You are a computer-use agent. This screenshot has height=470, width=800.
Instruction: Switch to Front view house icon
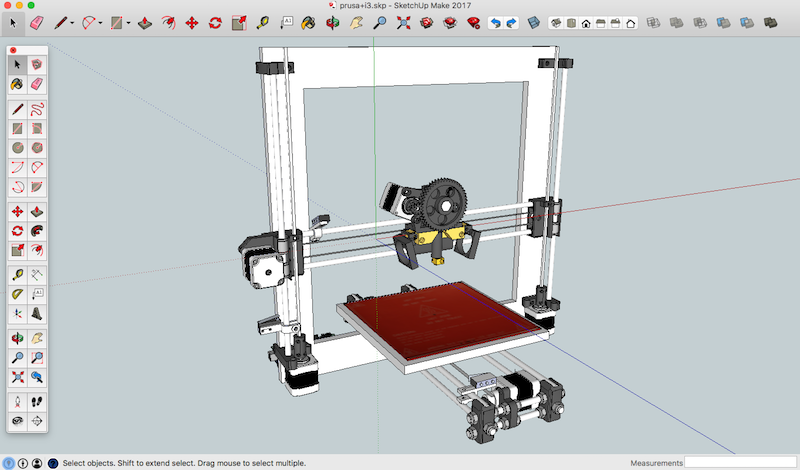pos(585,21)
